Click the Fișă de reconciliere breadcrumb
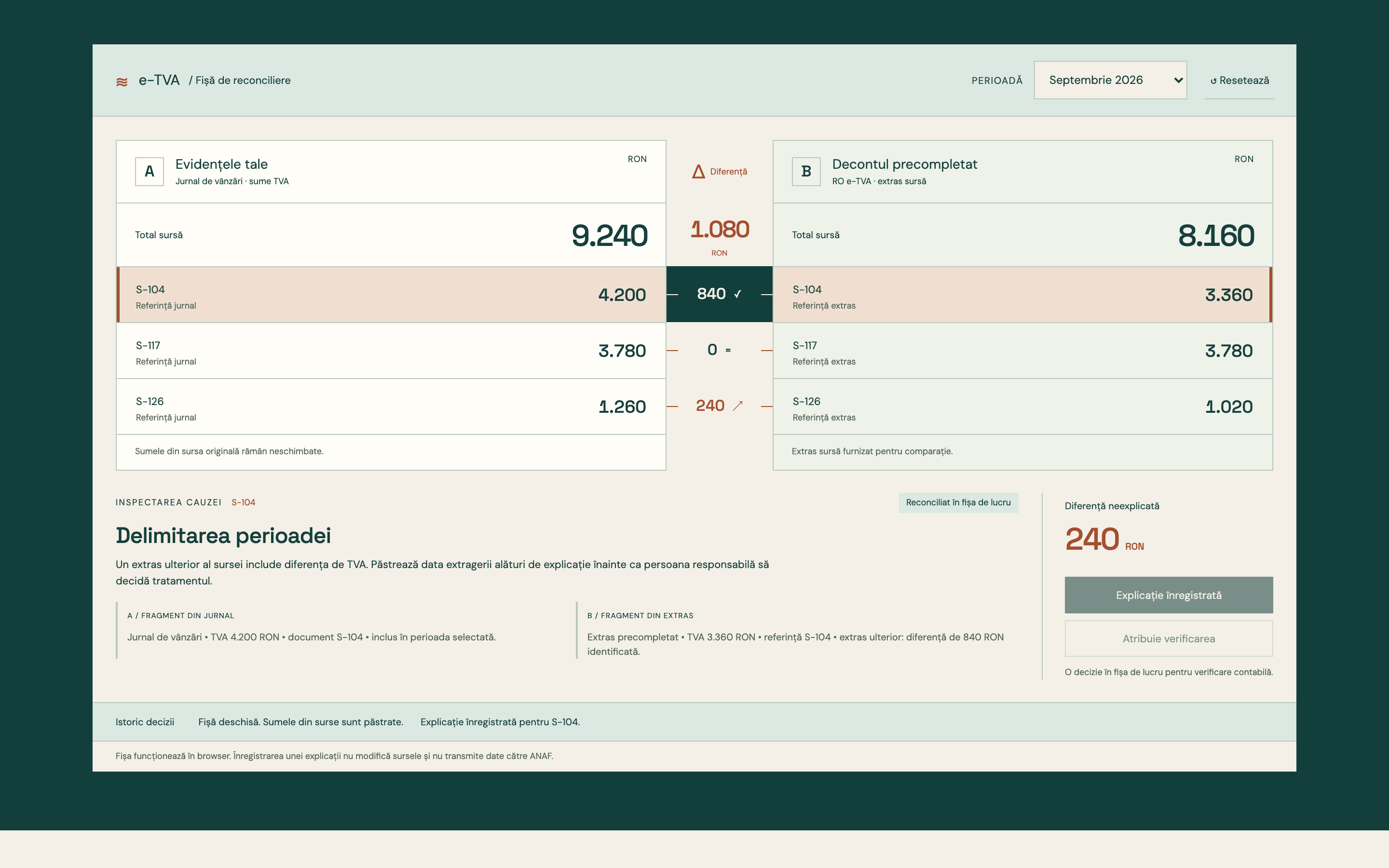 coord(240,81)
